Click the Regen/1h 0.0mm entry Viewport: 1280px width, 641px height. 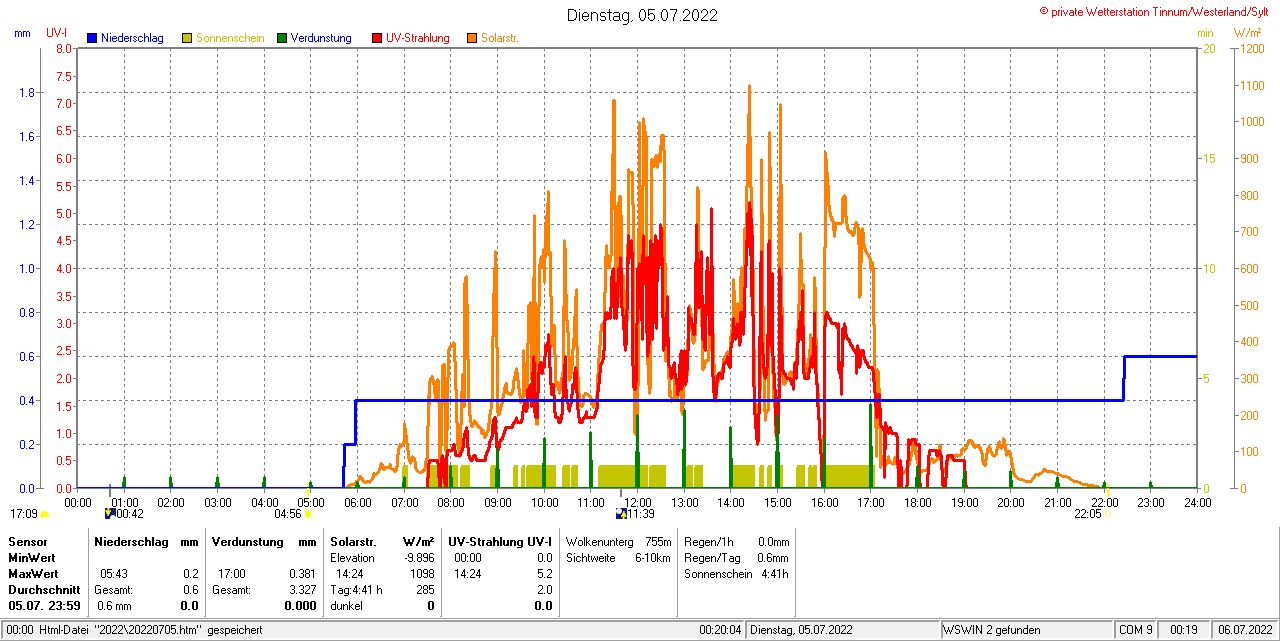pos(736,541)
